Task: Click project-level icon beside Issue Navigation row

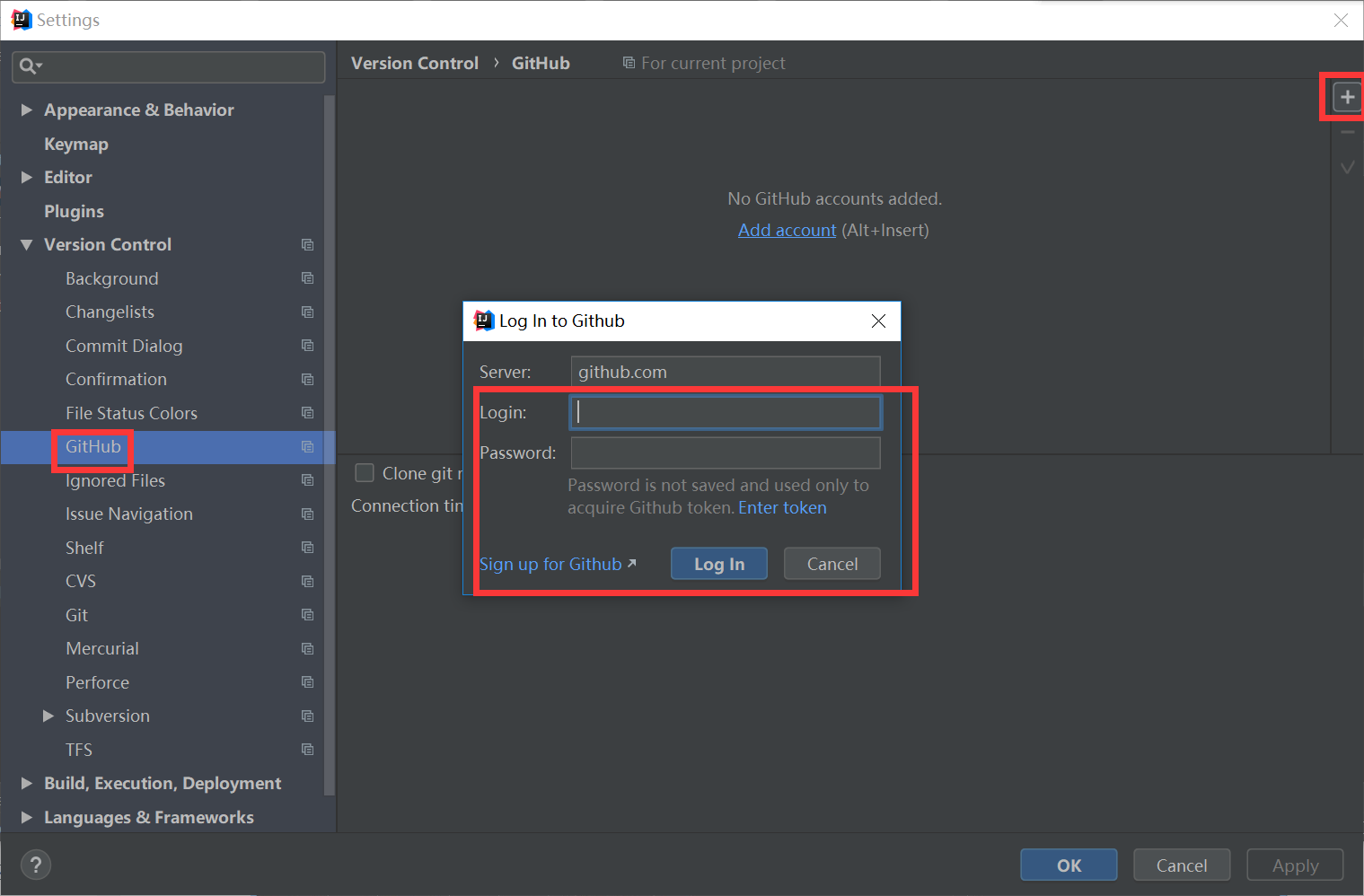Action: (x=307, y=514)
